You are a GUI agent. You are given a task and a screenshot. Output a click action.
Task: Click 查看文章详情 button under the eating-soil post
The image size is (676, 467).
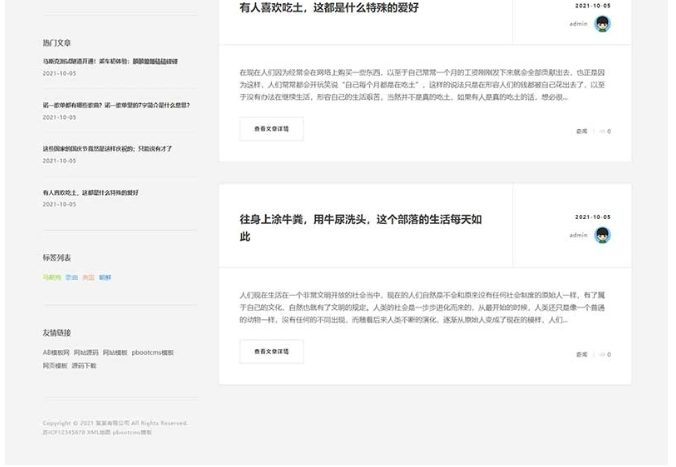271,129
